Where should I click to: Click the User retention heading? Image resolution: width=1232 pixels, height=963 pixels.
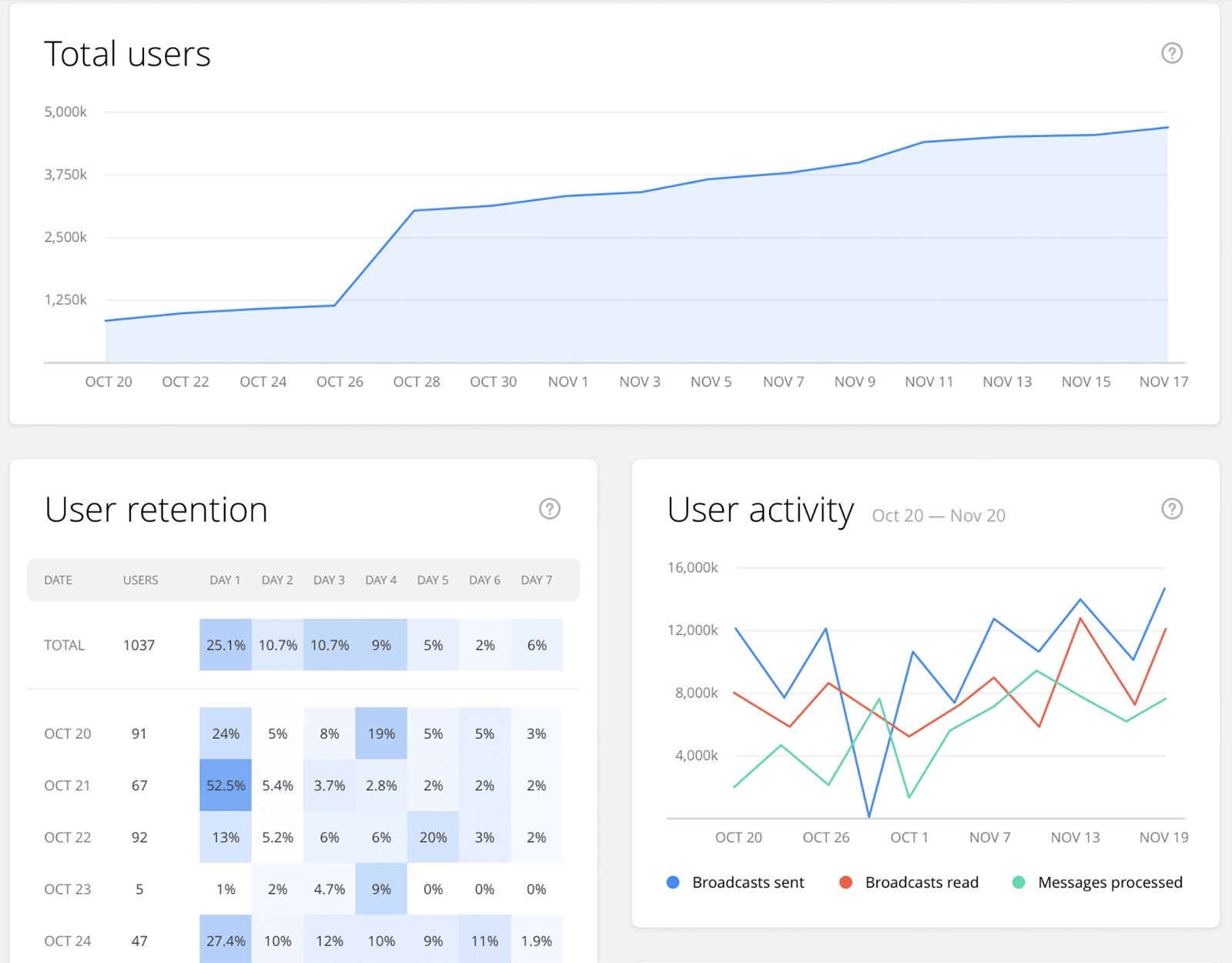click(x=156, y=510)
